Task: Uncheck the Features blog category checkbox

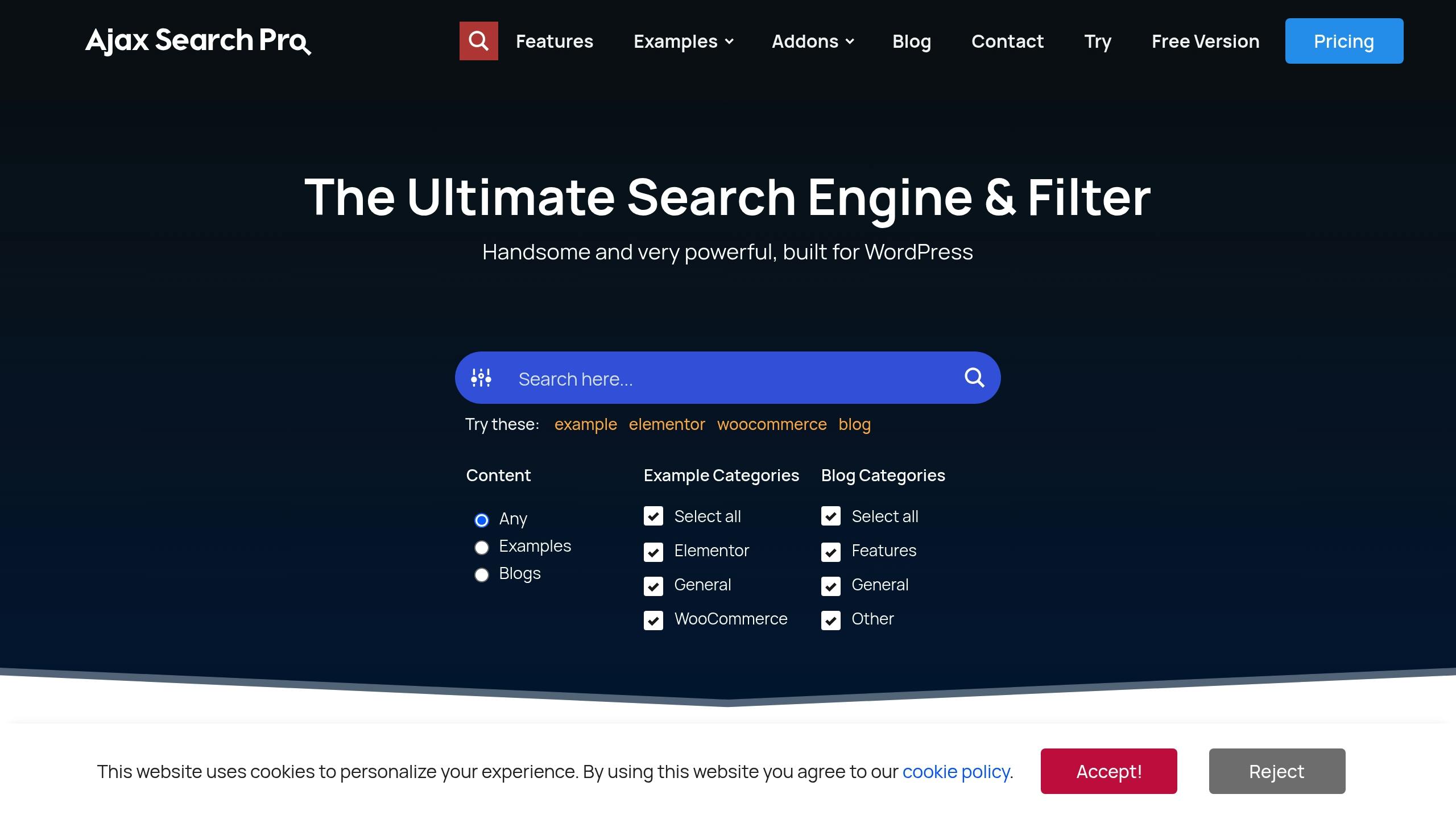Action: pyautogui.click(x=831, y=552)
